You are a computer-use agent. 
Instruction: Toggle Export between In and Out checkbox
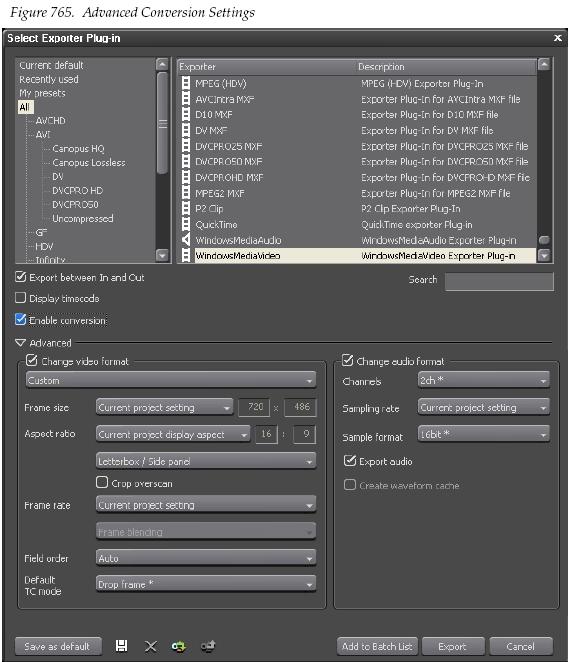coord(20,277)
